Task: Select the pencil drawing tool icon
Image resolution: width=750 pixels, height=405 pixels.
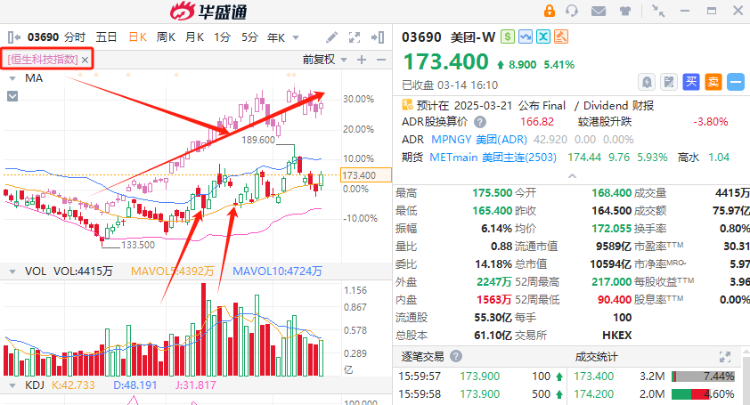Action: coord(331,37)
